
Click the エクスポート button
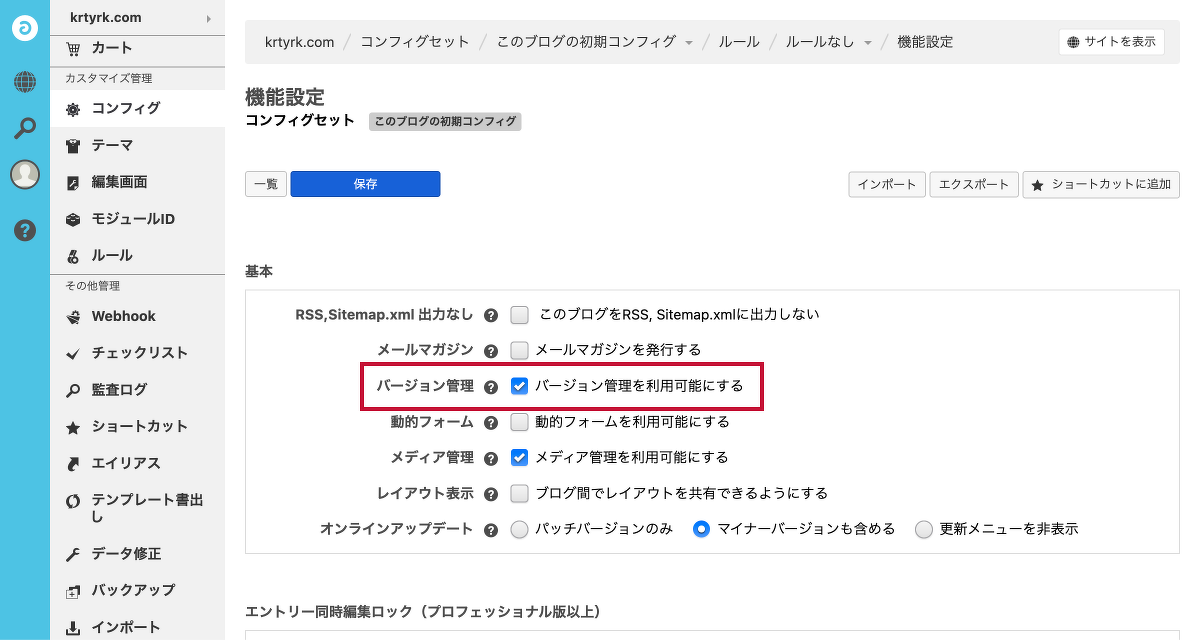(x=973, y=184)
